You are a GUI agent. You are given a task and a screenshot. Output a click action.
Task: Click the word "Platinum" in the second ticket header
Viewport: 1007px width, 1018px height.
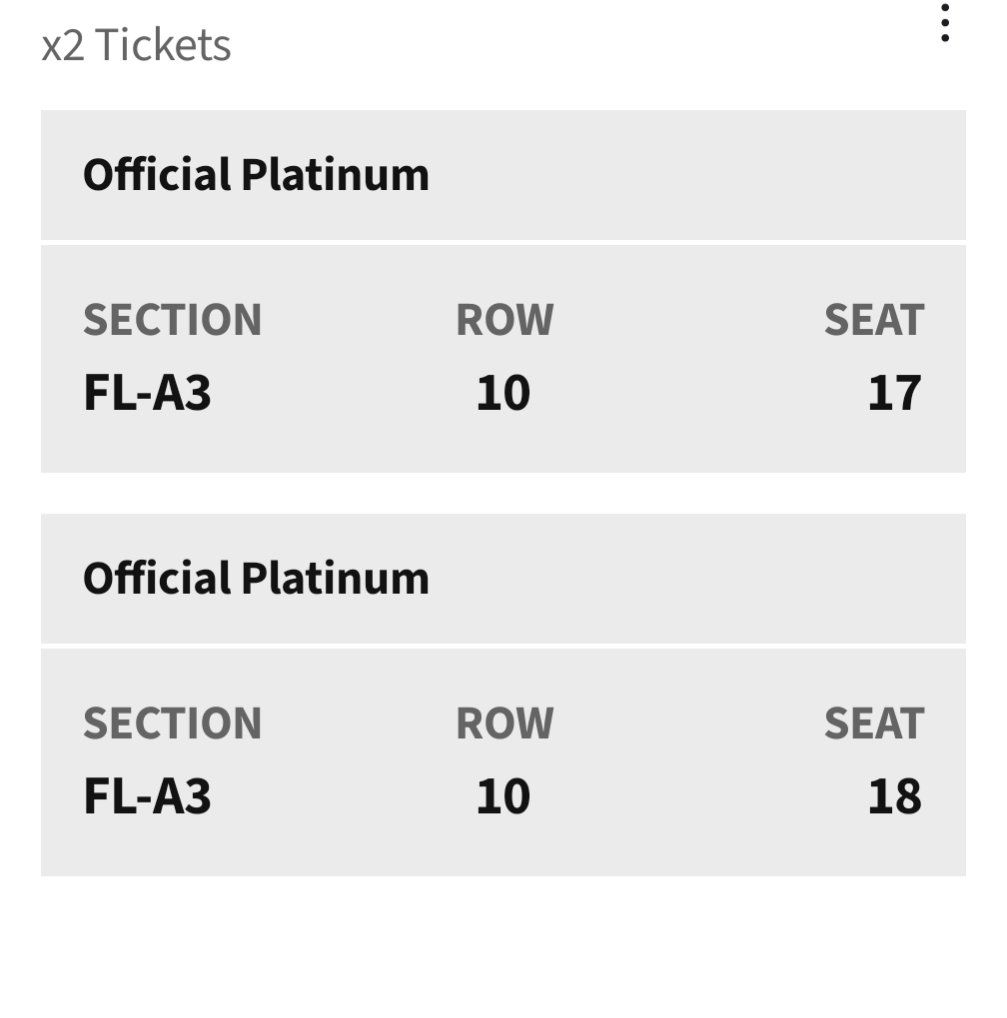pos(335,579)
